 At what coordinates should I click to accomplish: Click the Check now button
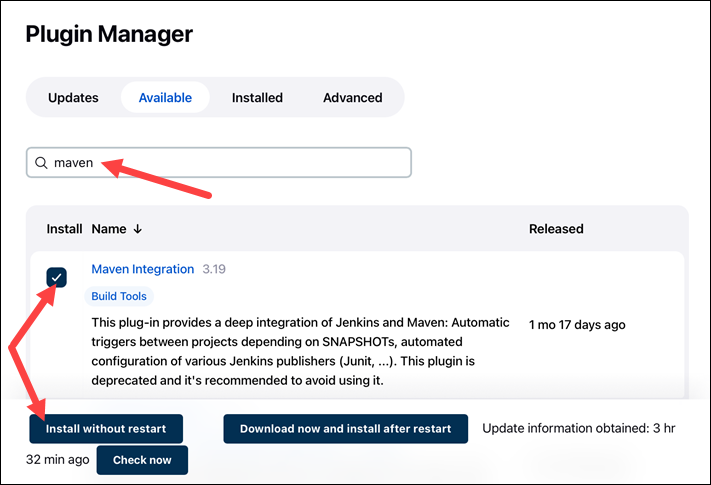[x=142, y=460]
